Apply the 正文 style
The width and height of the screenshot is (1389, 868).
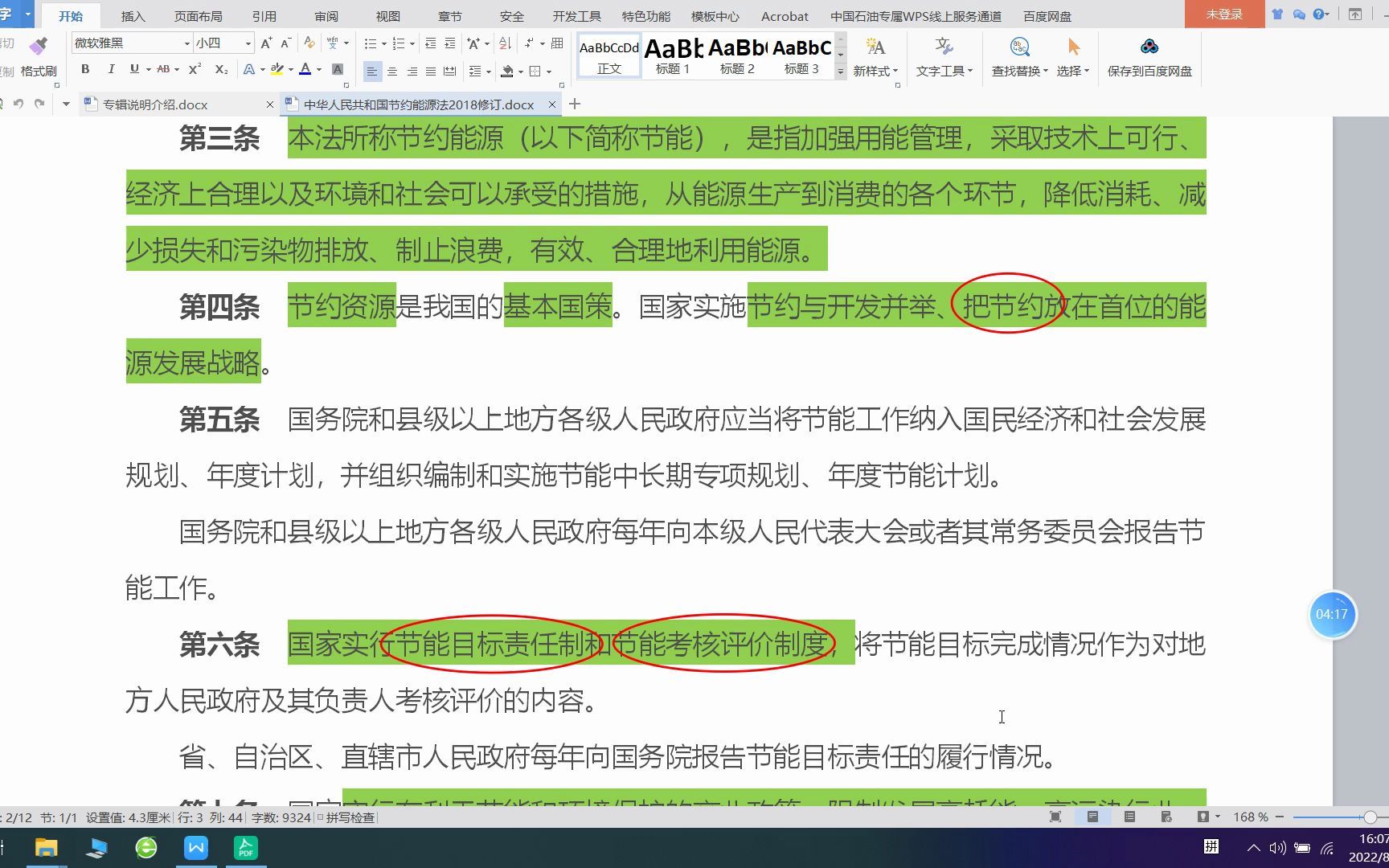click(x=609, y=55)
